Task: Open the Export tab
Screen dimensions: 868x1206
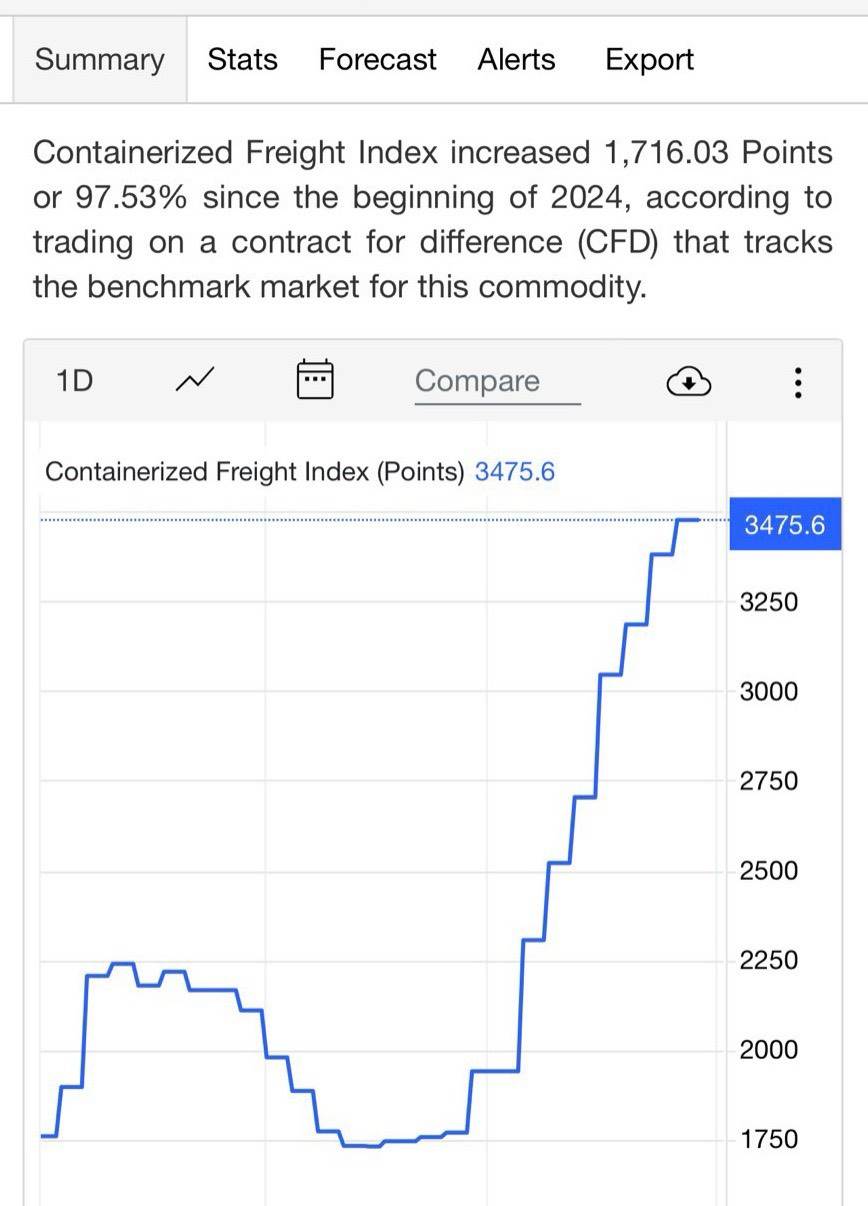Action: coord(649,60)
